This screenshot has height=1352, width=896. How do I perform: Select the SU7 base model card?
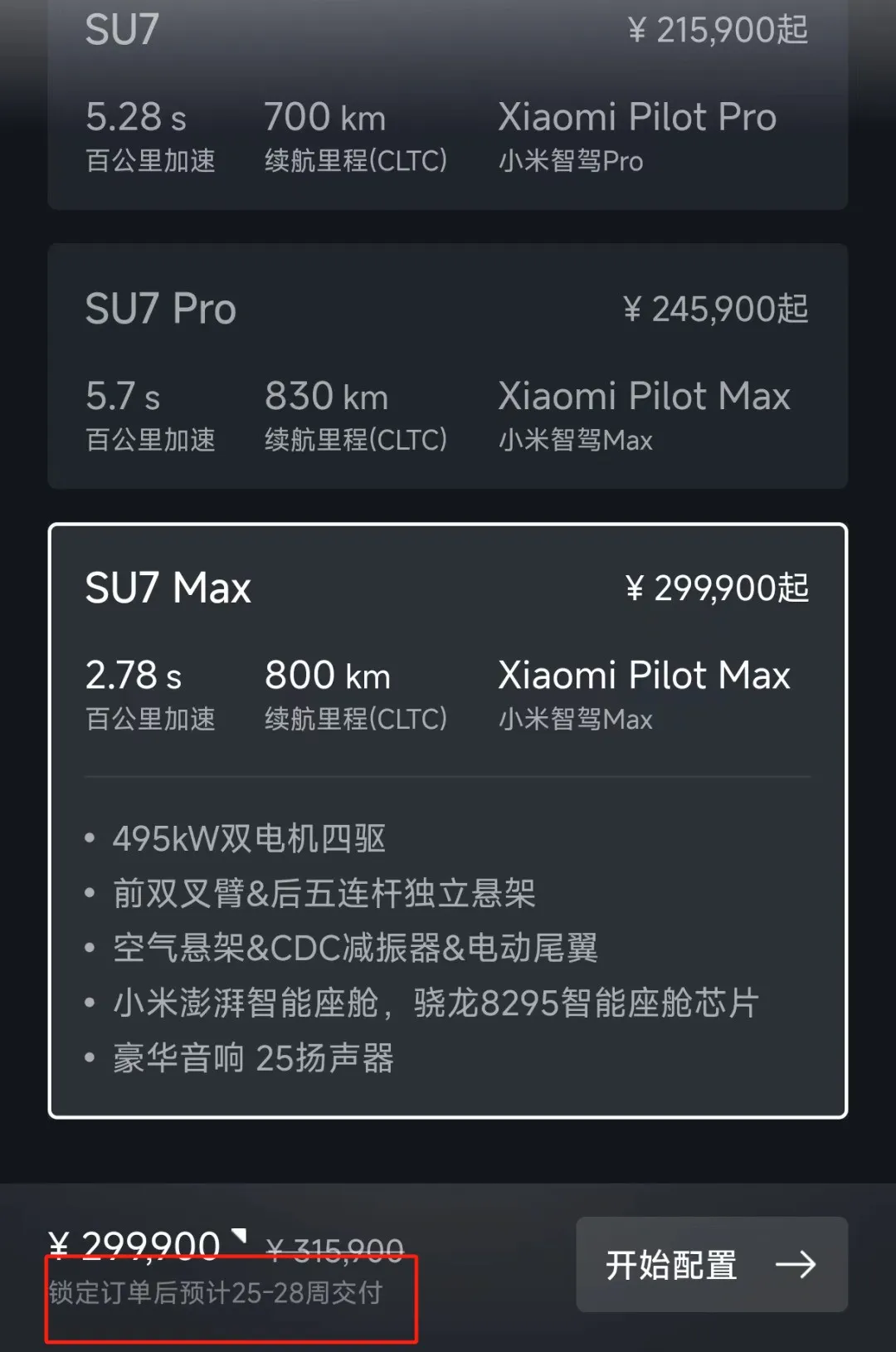coord(448,100)
